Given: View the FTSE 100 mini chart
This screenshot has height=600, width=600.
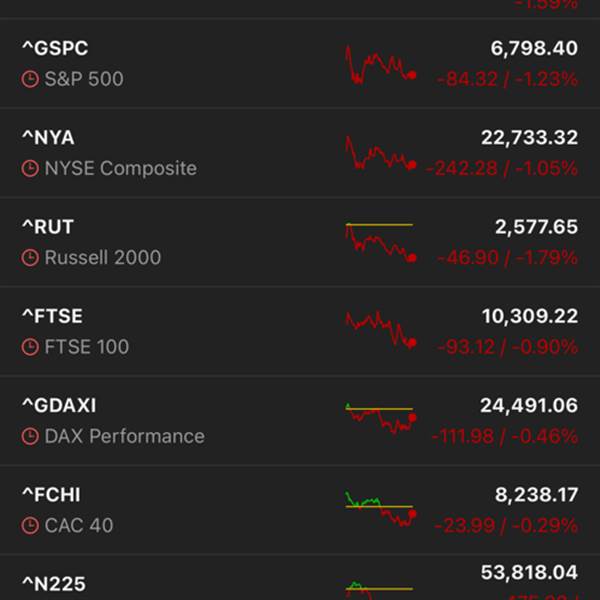Looking at the screenshot, I should click(380, 332).
